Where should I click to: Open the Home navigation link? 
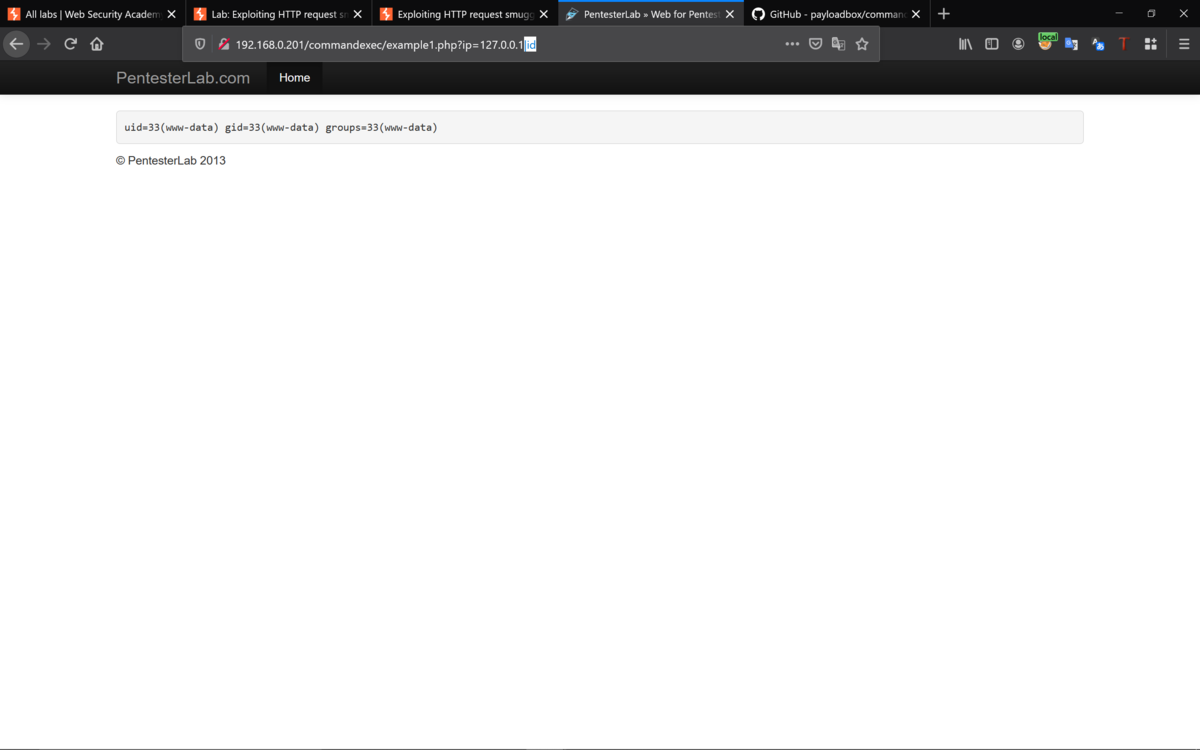294,77
